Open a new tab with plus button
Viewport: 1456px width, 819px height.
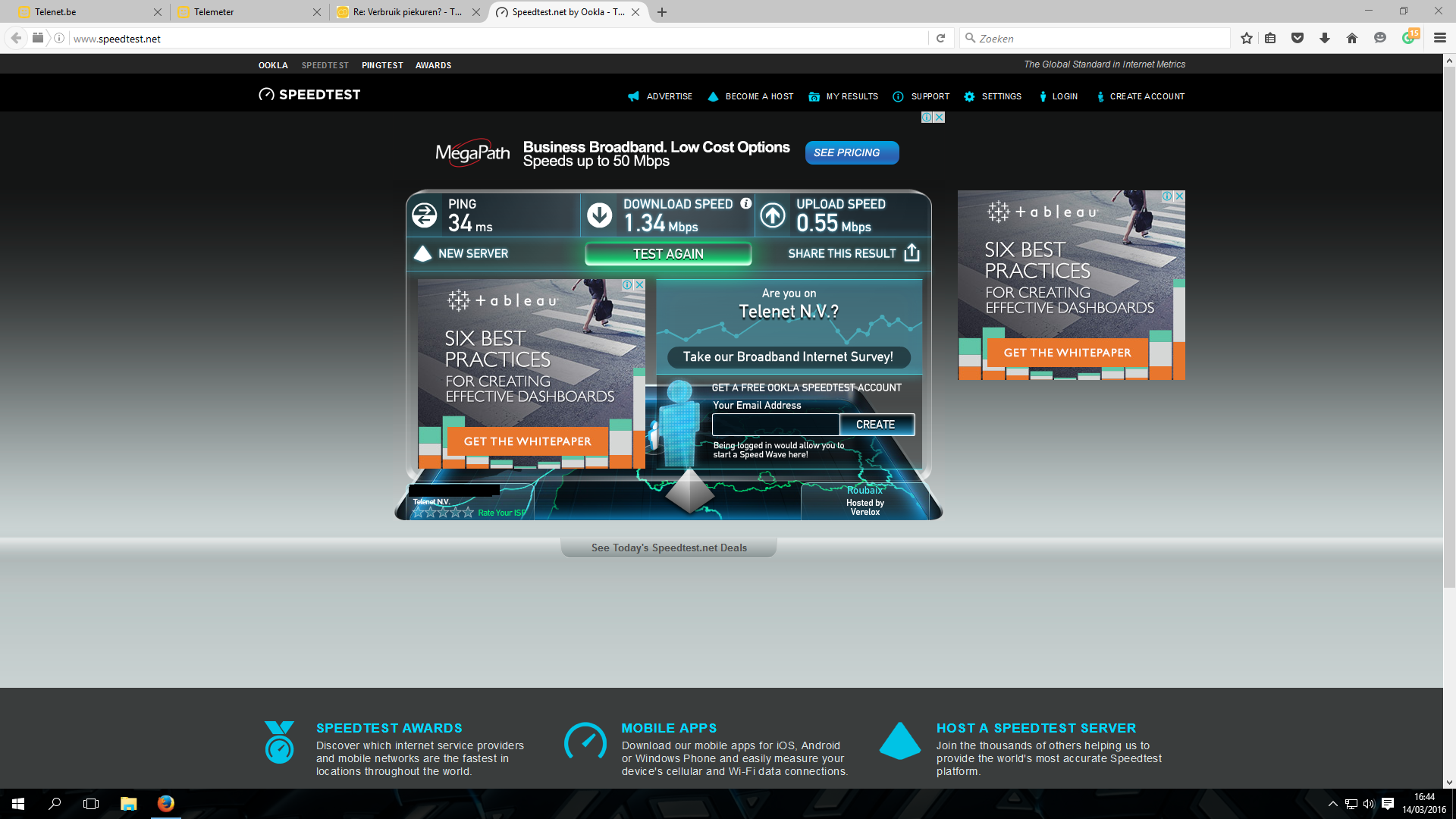(662, 12)
